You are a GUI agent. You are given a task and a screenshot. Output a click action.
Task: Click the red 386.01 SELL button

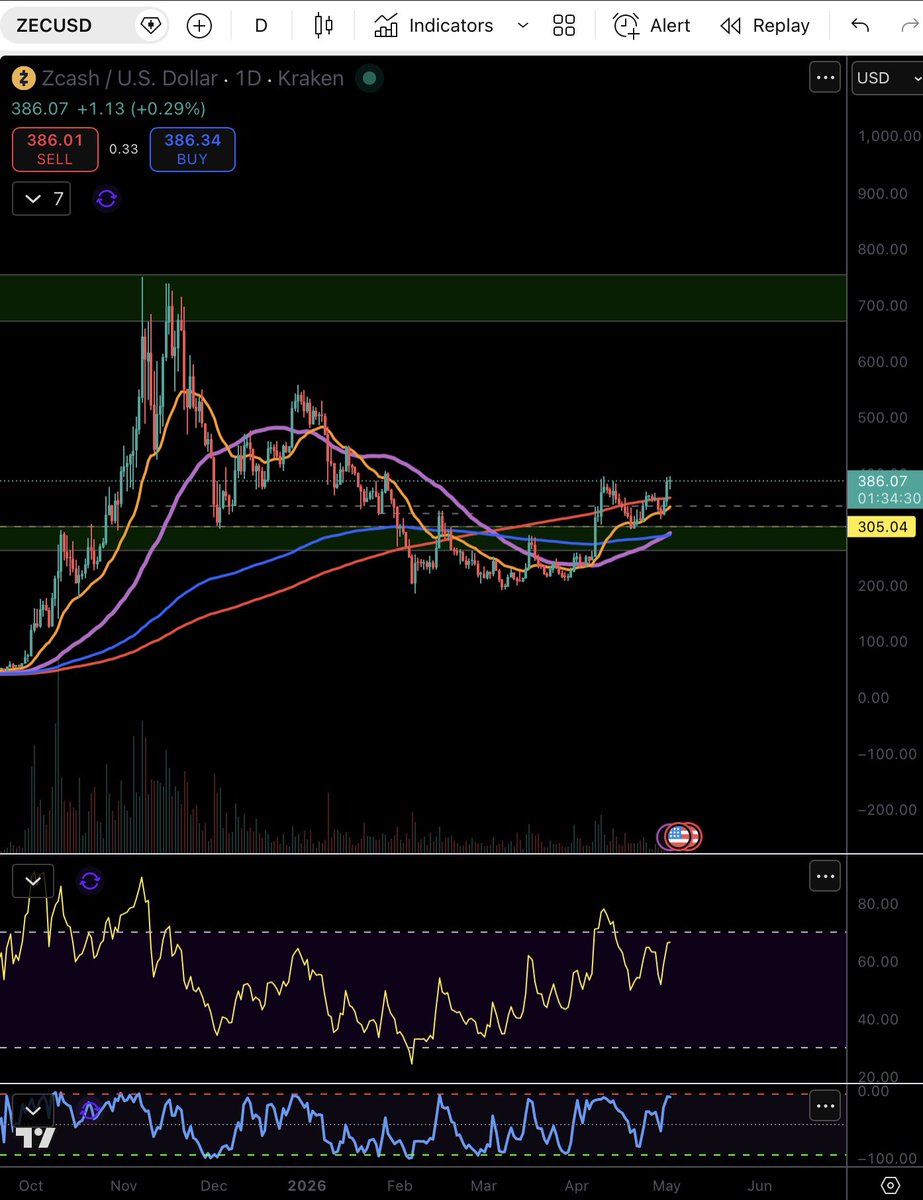55,149
